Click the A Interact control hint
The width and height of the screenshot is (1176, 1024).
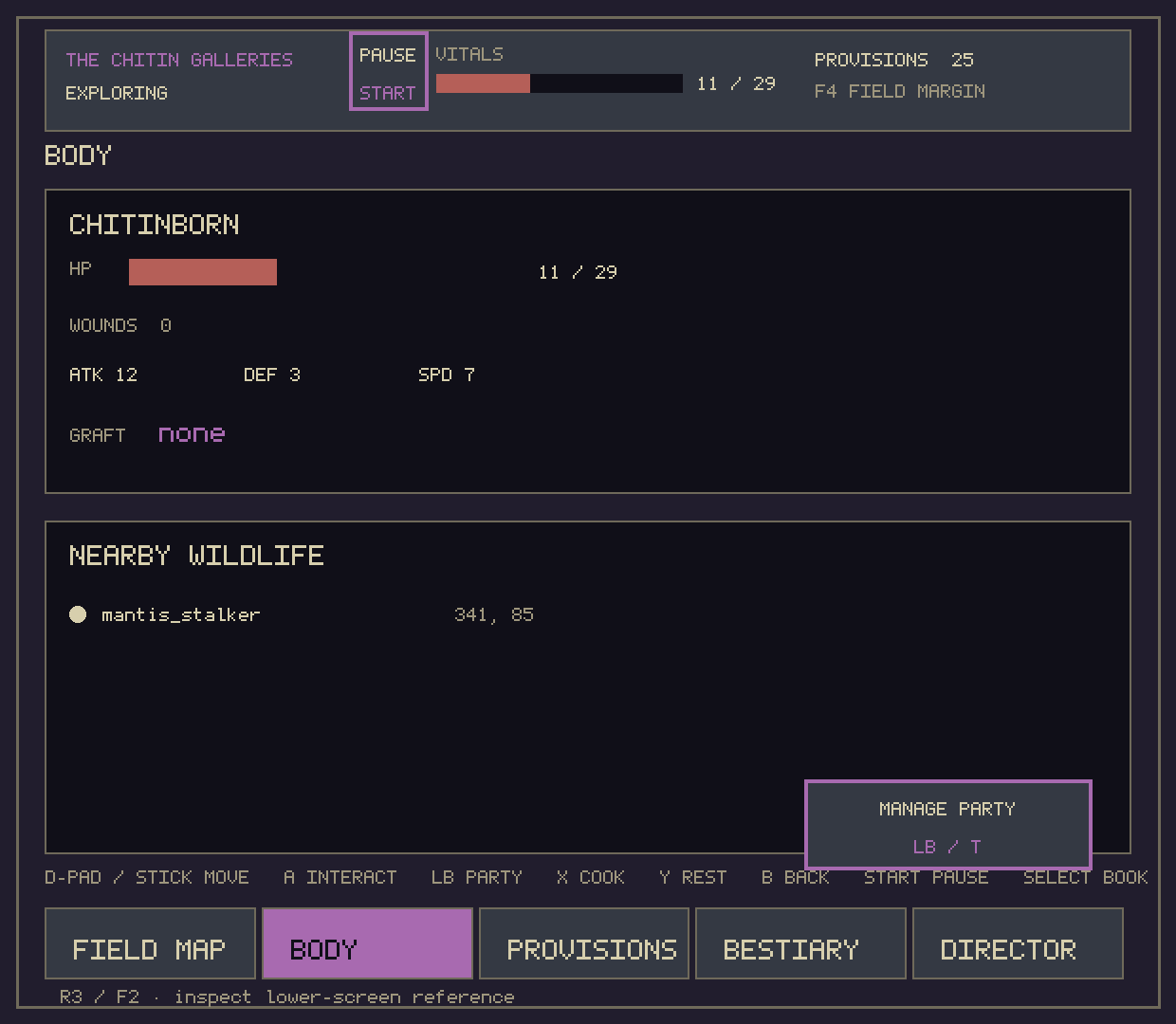pyautogui.click(x=340, y=877)
